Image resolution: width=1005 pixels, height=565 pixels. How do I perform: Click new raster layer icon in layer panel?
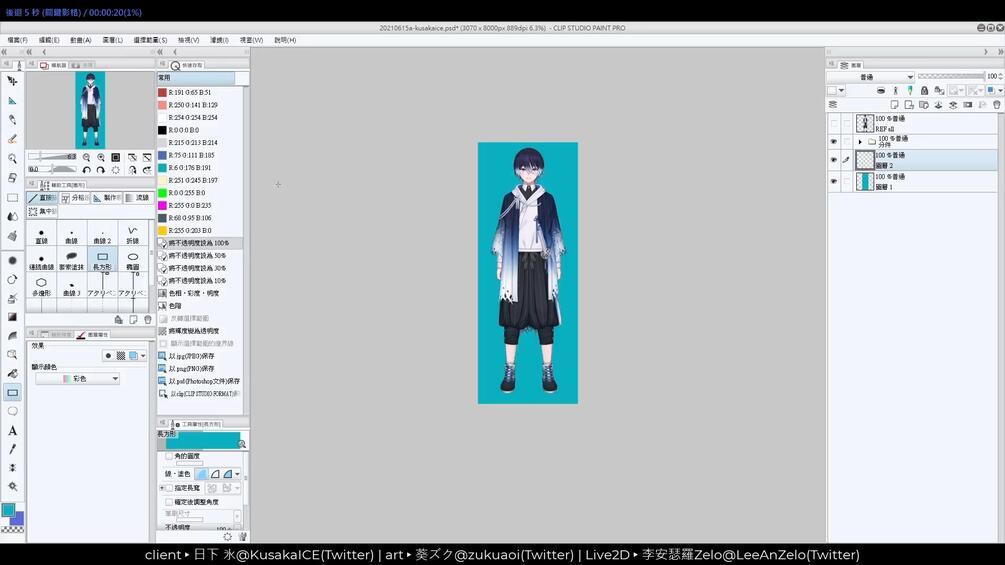(894, 104)
